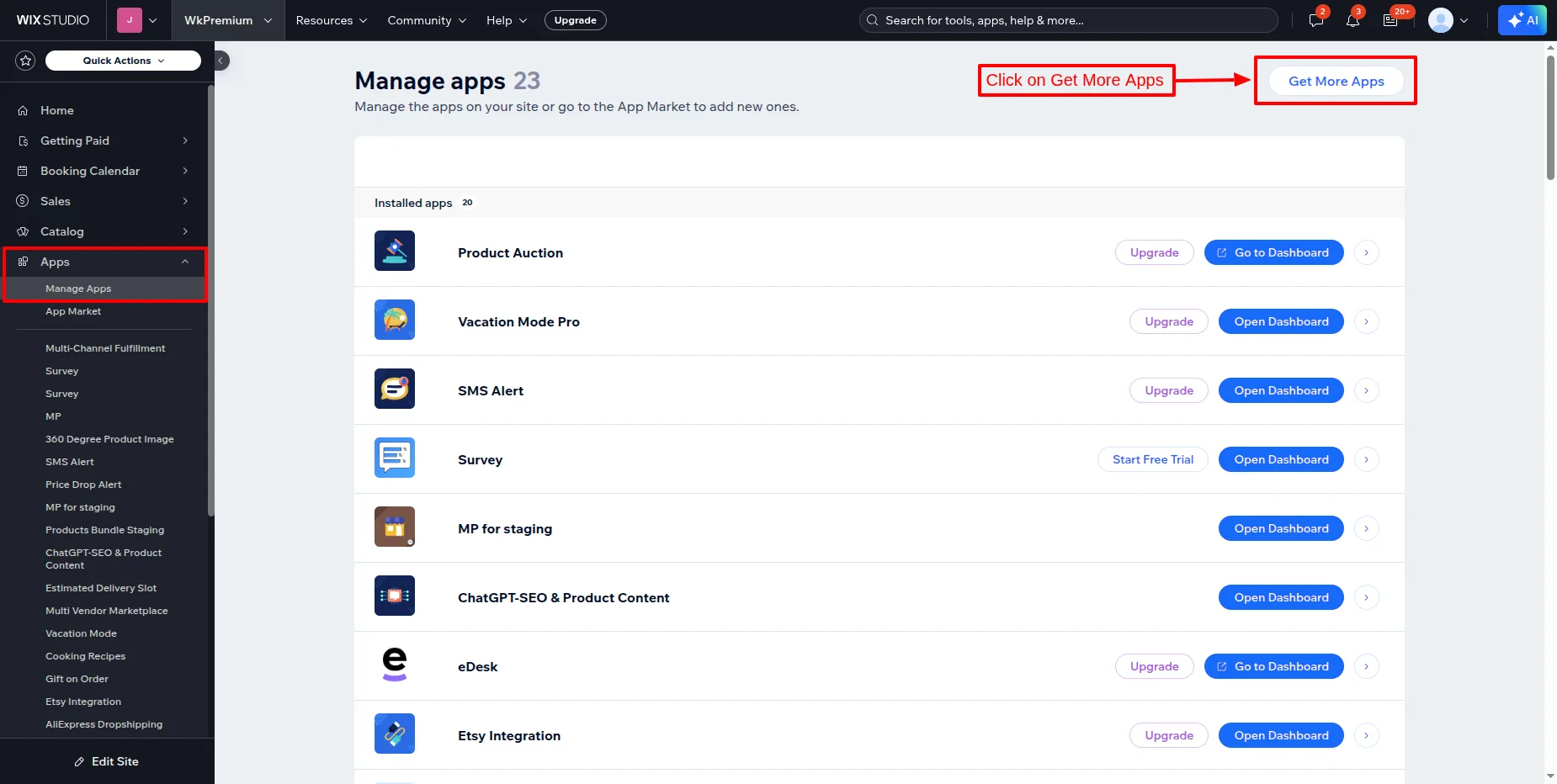Select the SMS Alert app icon
1557x784 pixels.
394,389
